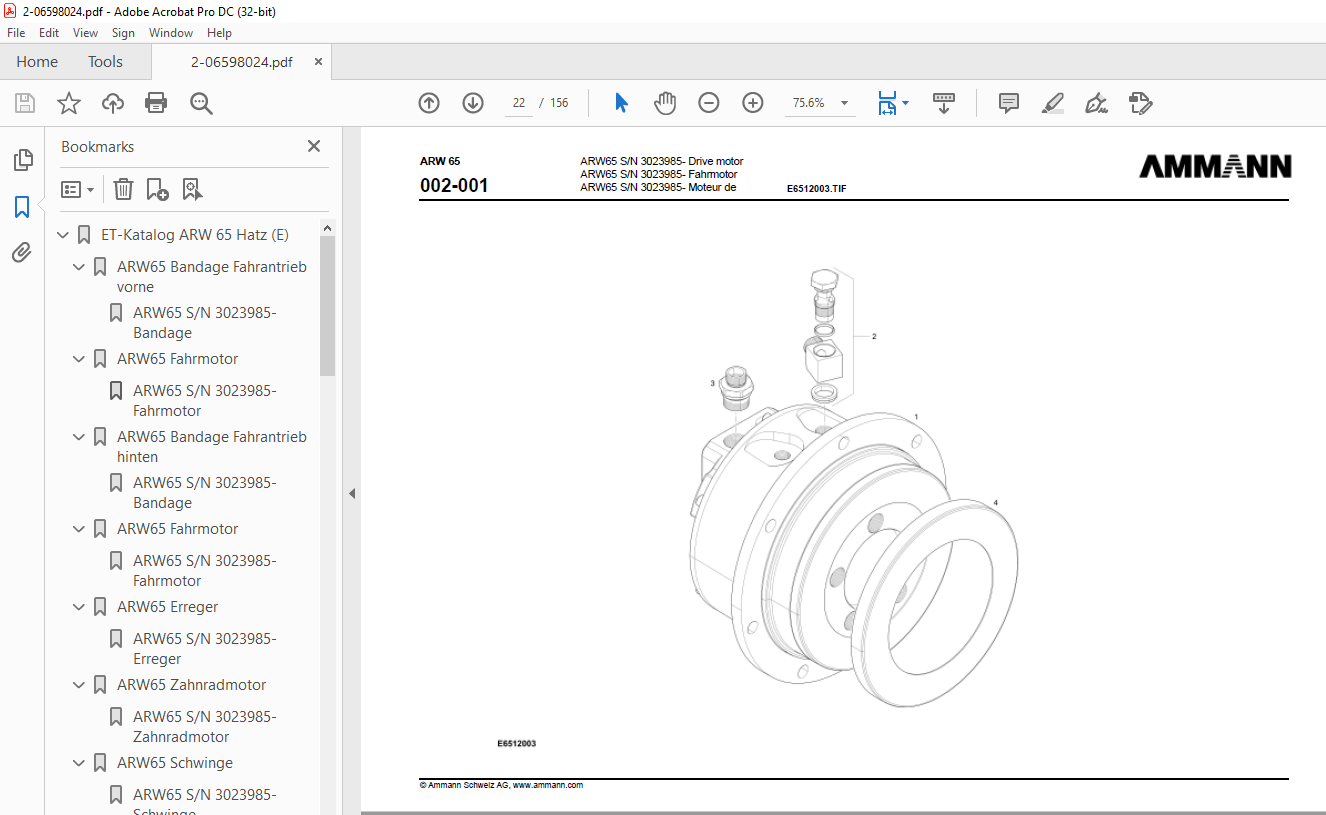1326x815 pixels.
Task: Zoom out with minus icon
Action: [709, 103]
